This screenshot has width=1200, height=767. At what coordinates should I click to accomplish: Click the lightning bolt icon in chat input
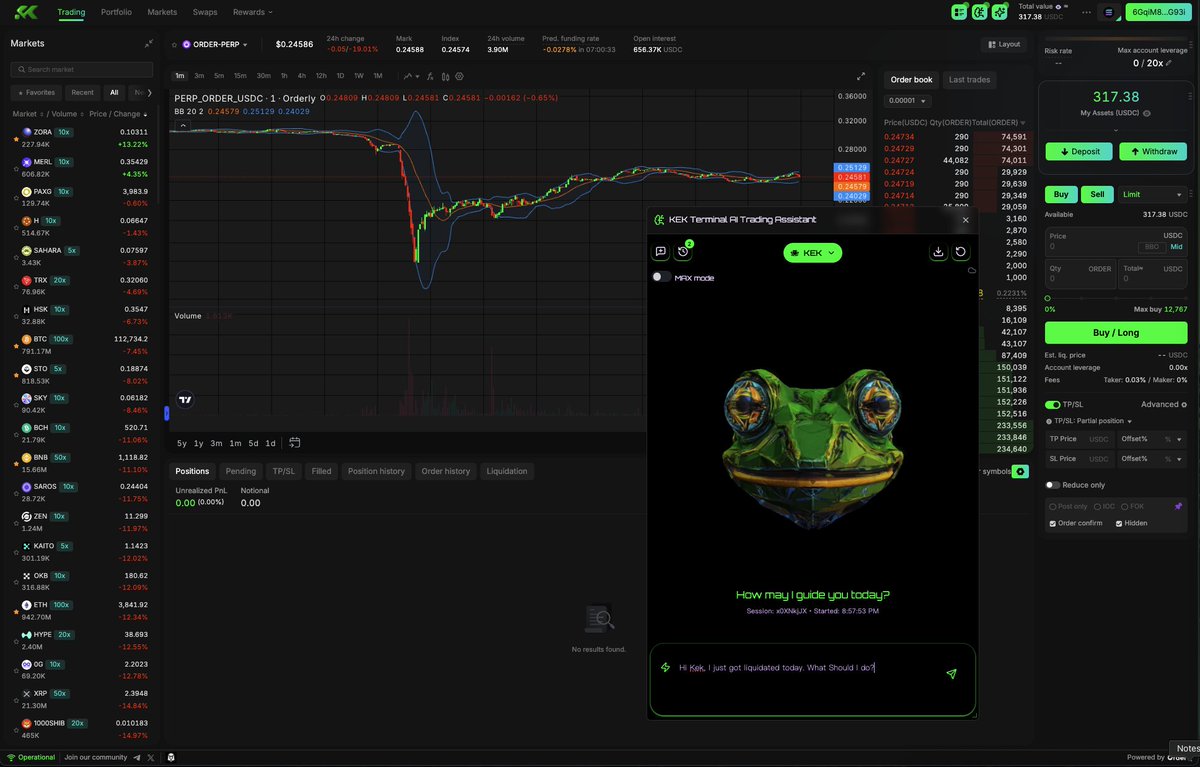pyautogui.click(x=665, y=667)
